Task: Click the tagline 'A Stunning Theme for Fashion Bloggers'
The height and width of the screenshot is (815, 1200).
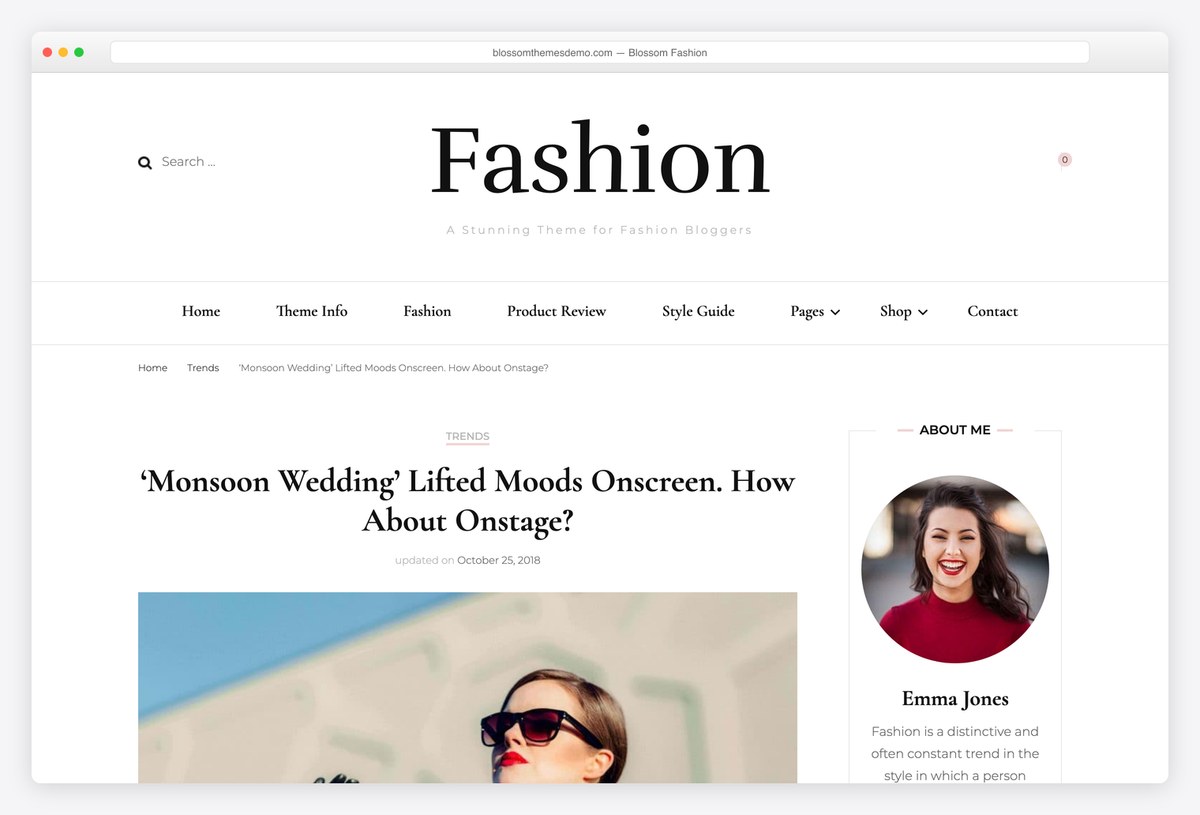Action: point(599,230)
